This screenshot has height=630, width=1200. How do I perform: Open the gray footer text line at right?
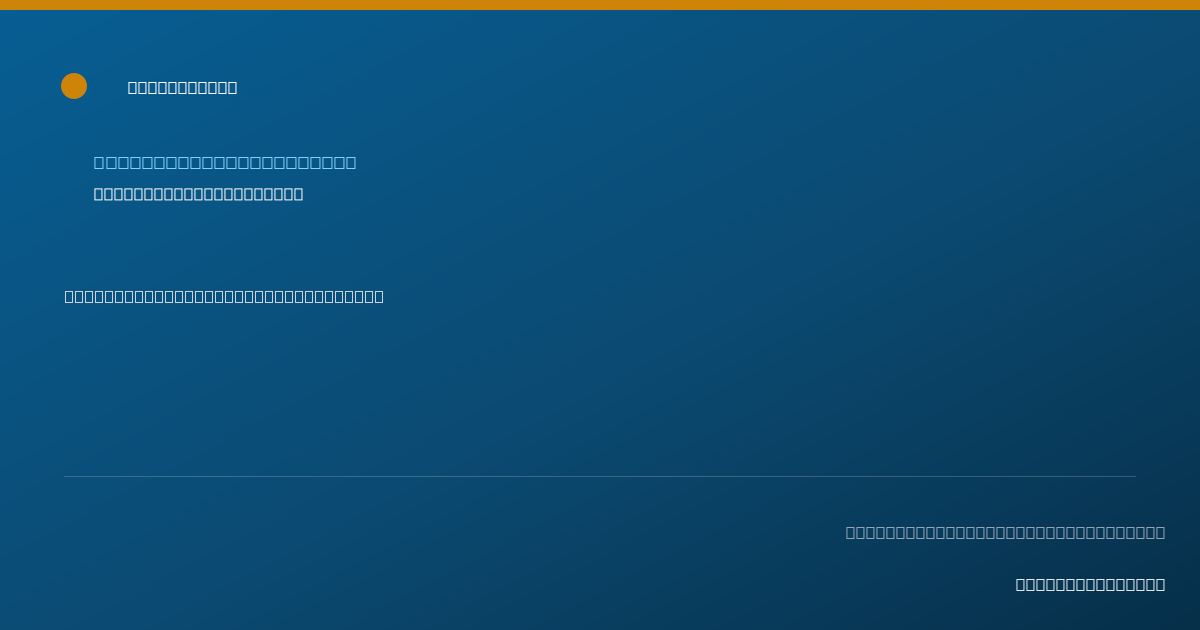[x=1005, y=532]
